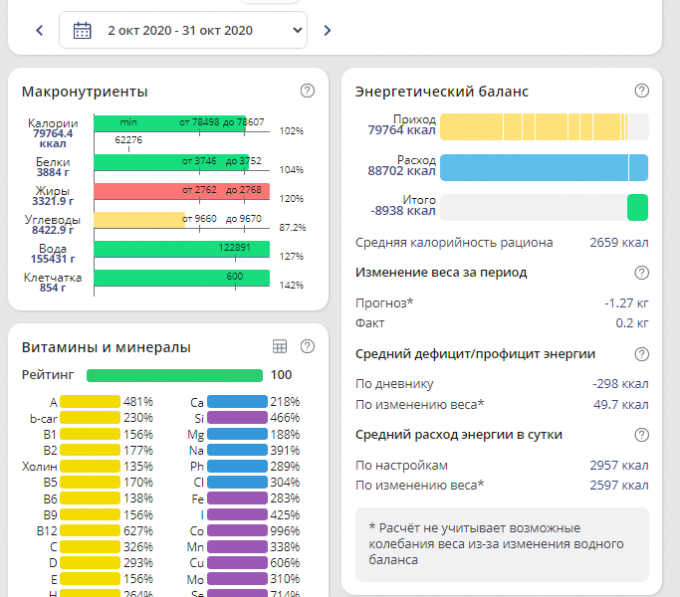Go to next period with right arrow
This screenshot has height=597, width=680.
click(x=327, y=30)
